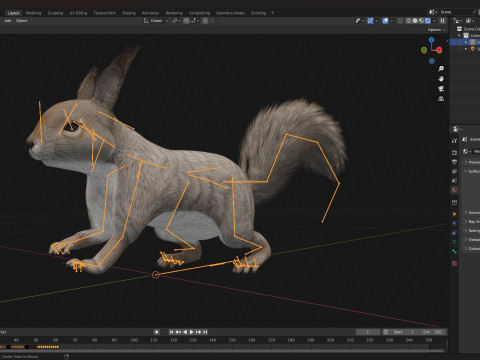Open the outliner display mode dropdown
Viewport: 480px width, 360px height.
click(457, 21)
